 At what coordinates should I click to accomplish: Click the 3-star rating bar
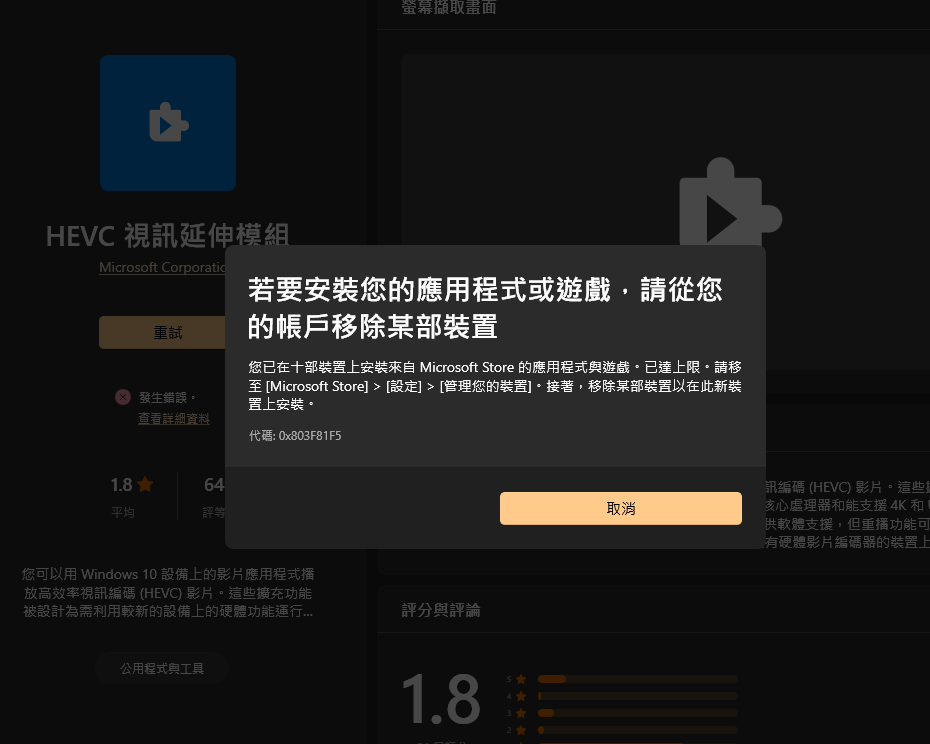pyautogui.click(x=638, y=713)
